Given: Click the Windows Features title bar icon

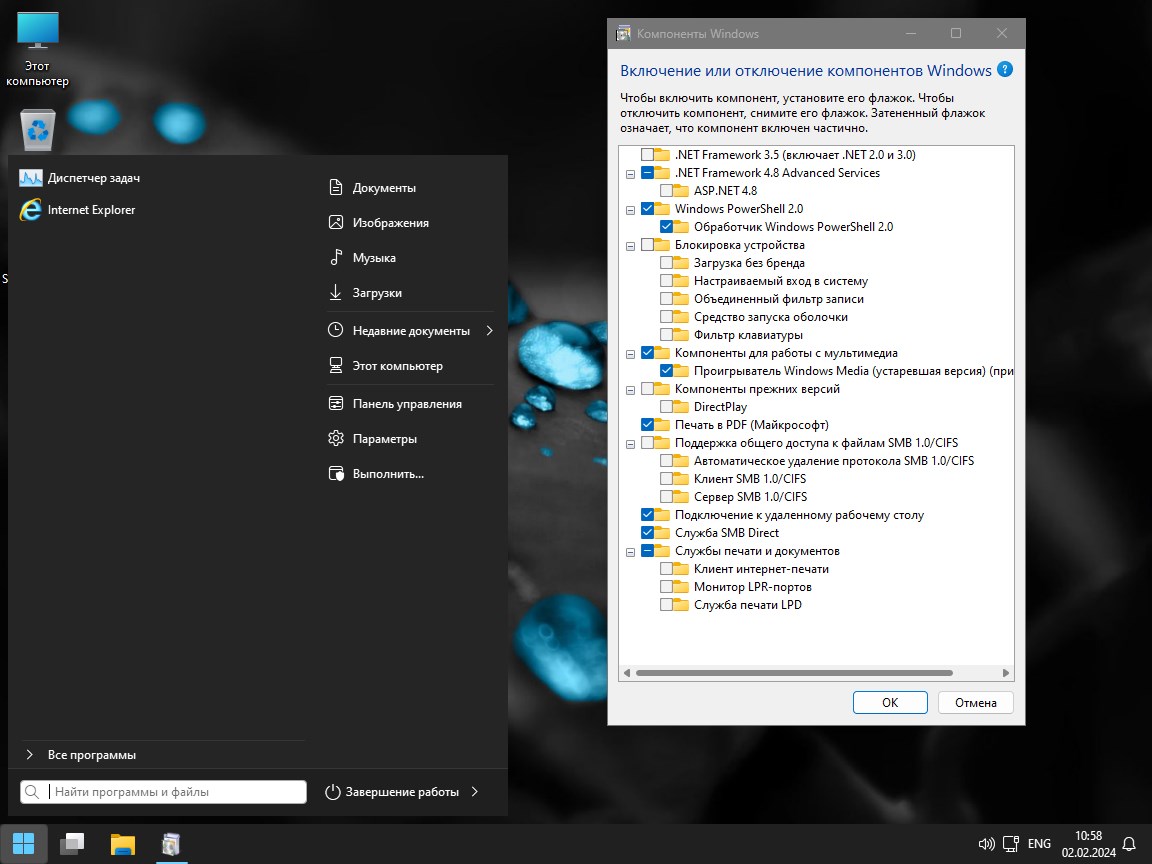Looking at the screenshot, I should [x=624, y=33].
